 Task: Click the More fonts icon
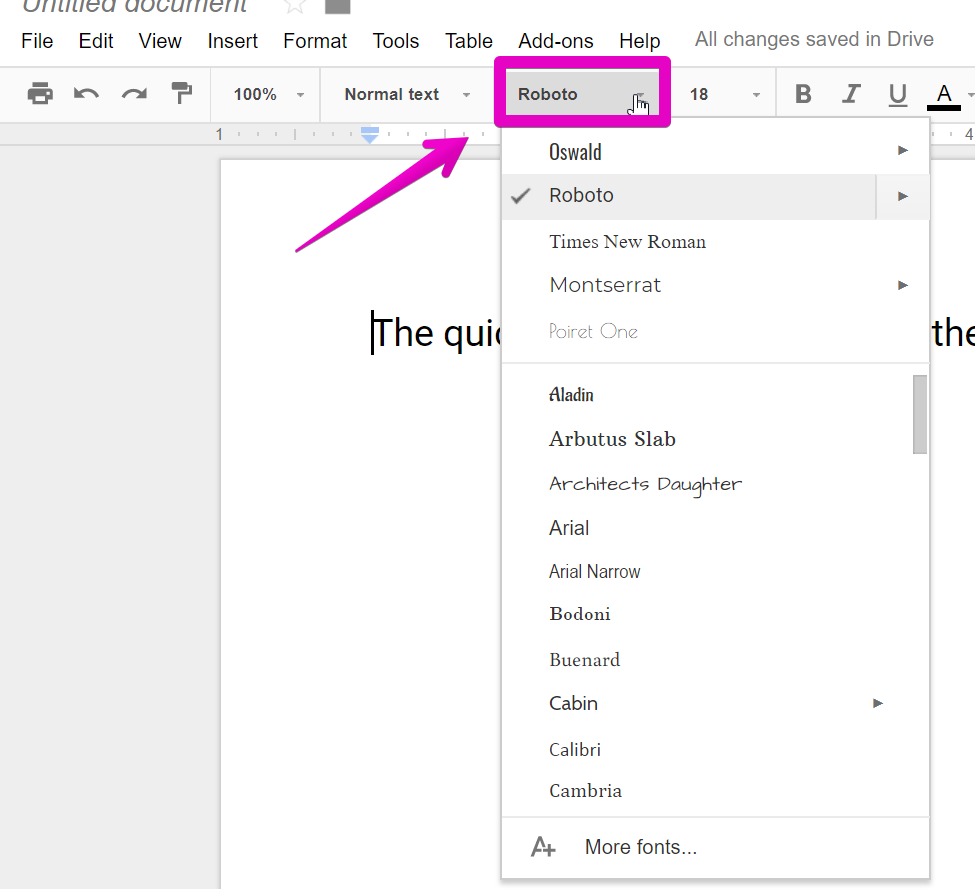[x=543, y=846]
